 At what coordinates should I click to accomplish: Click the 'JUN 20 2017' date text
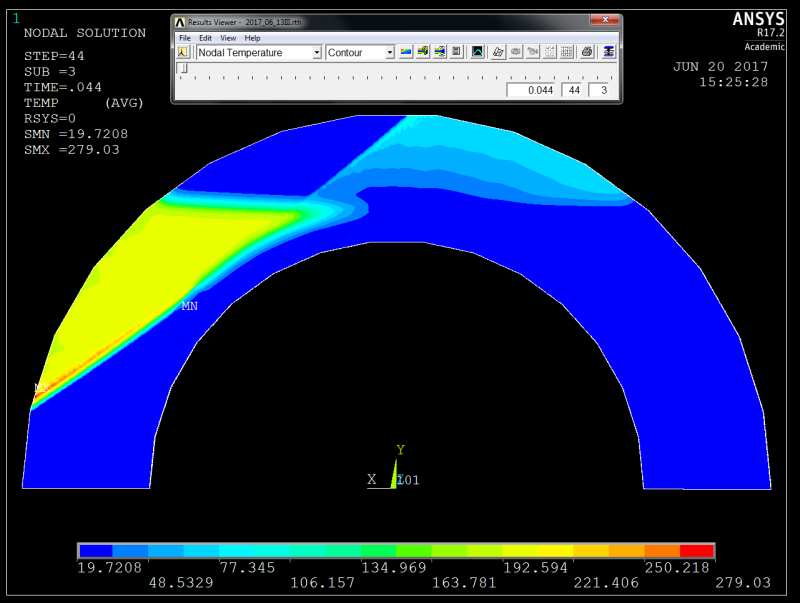[x=720, y=67]
